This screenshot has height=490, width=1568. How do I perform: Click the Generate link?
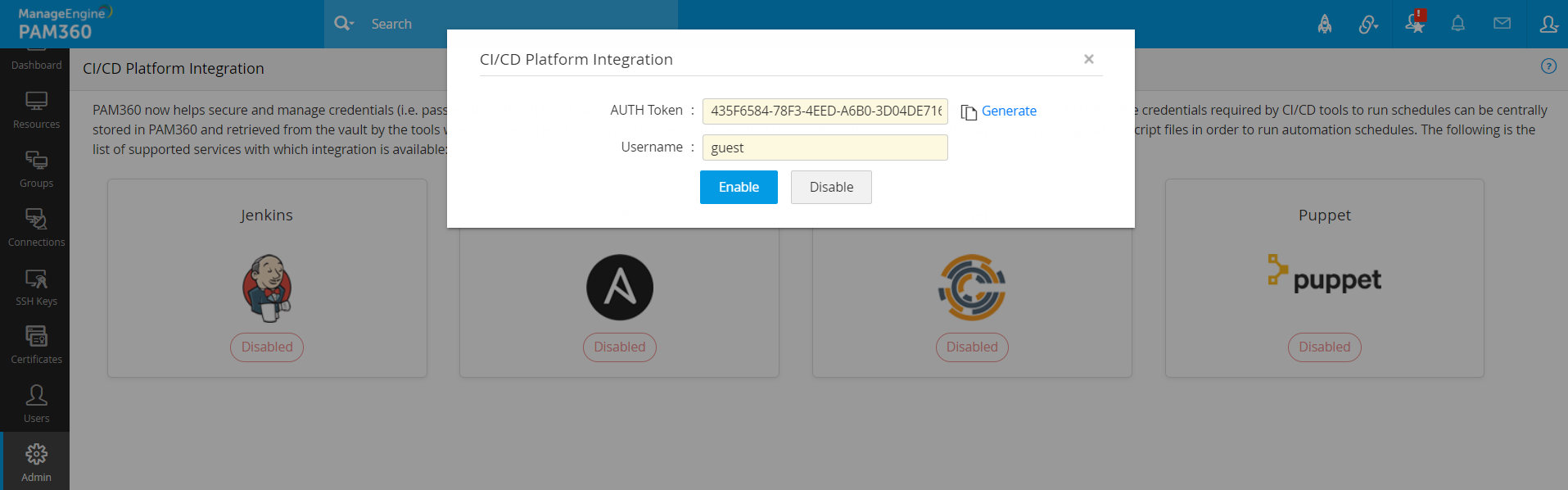pos(1009,111)
